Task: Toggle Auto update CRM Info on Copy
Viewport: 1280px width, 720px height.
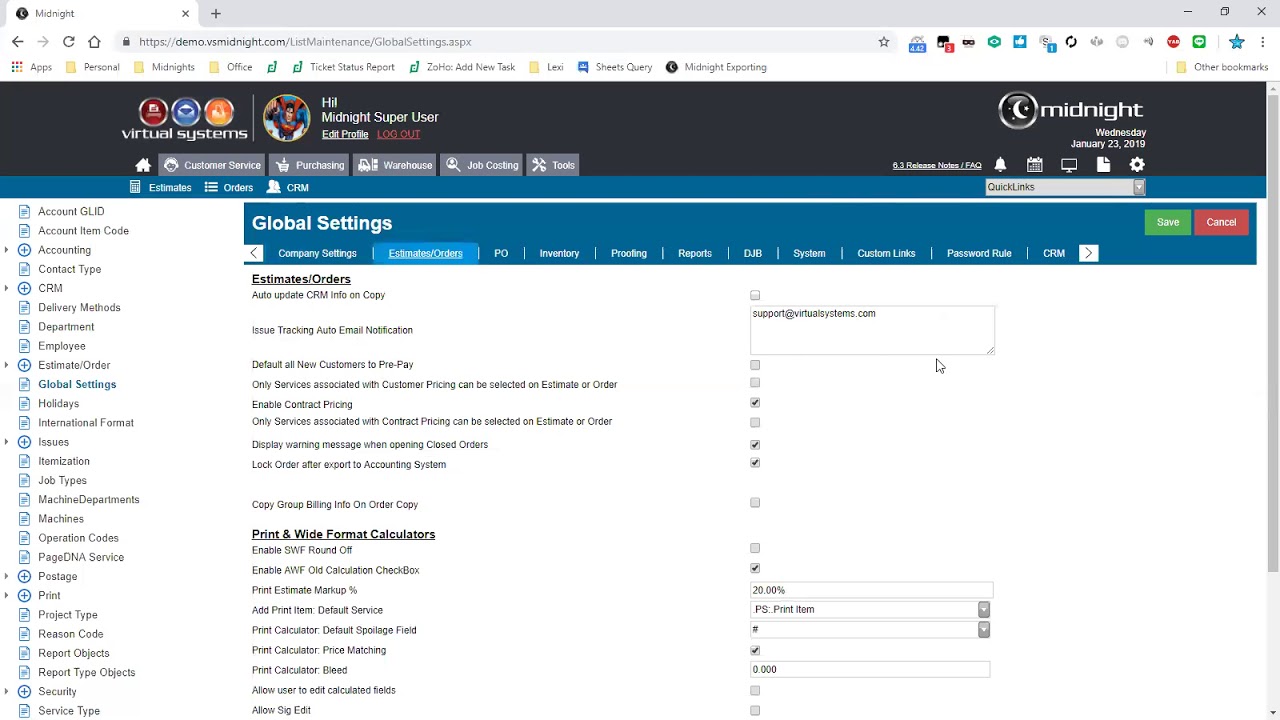Action: point(755,296)
